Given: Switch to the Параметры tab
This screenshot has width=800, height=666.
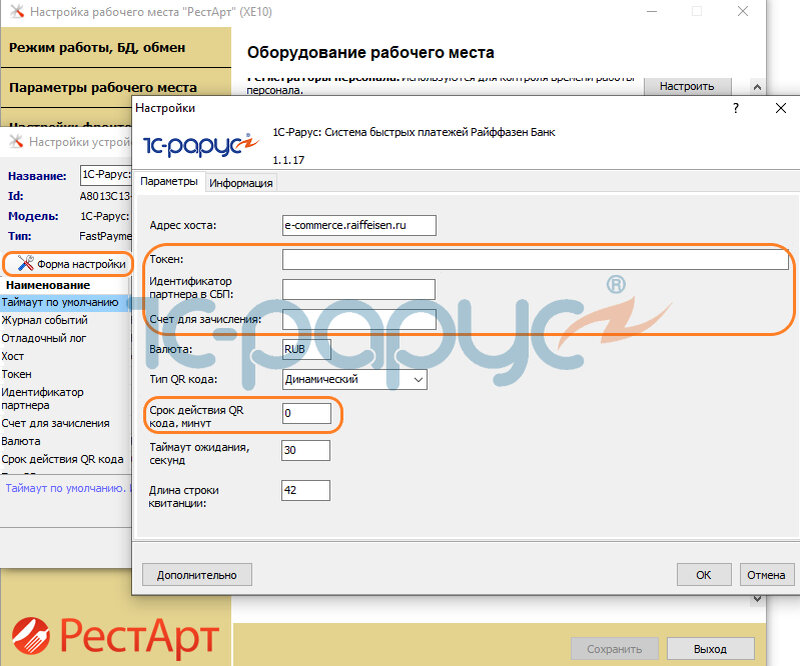Looking at the screenshot, I should [169, 181].
